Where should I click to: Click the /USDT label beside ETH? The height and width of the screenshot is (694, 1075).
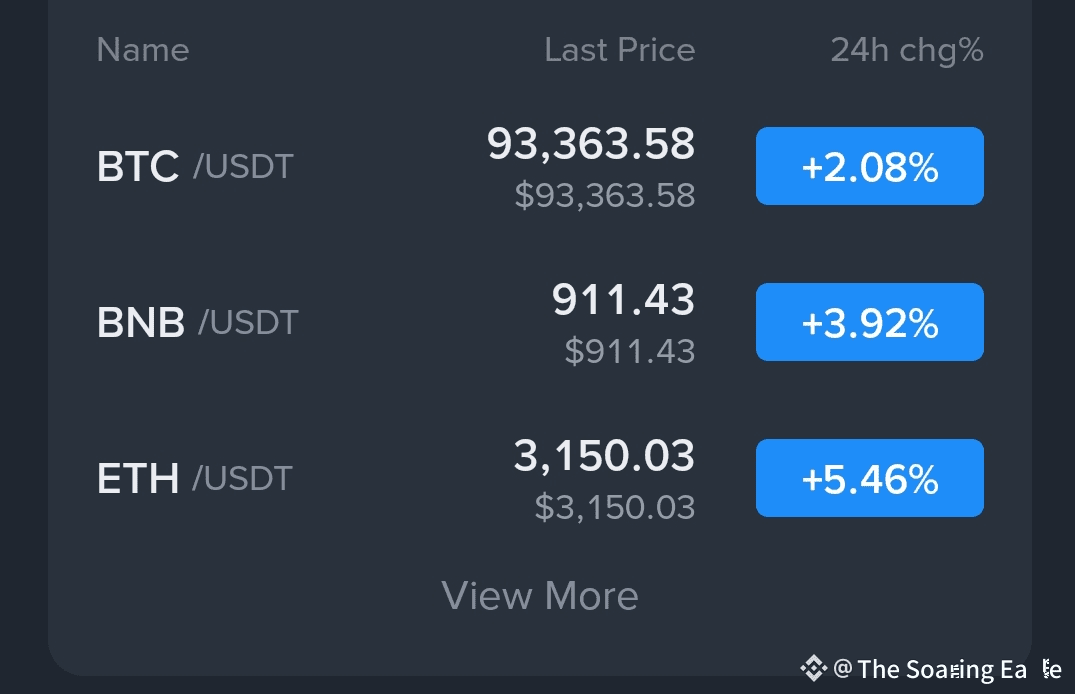click(x=242, y=478)
